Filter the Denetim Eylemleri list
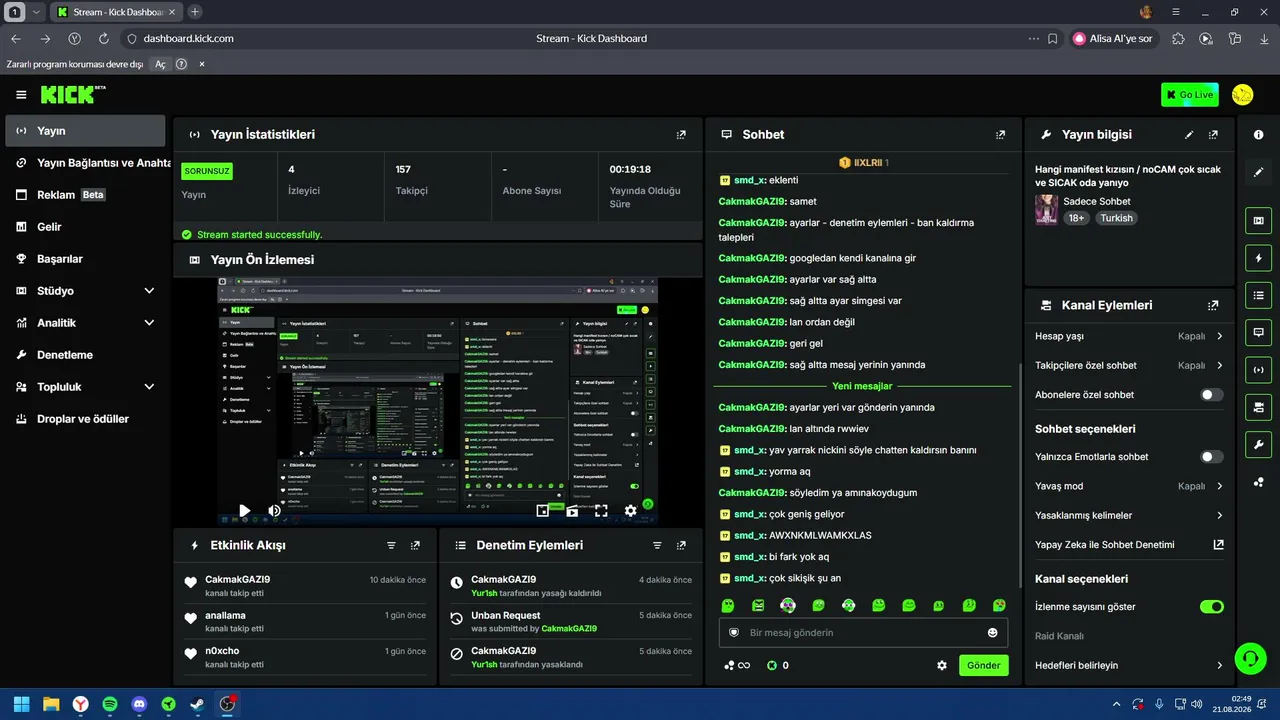1280x720 pixels. pos(657,545)
